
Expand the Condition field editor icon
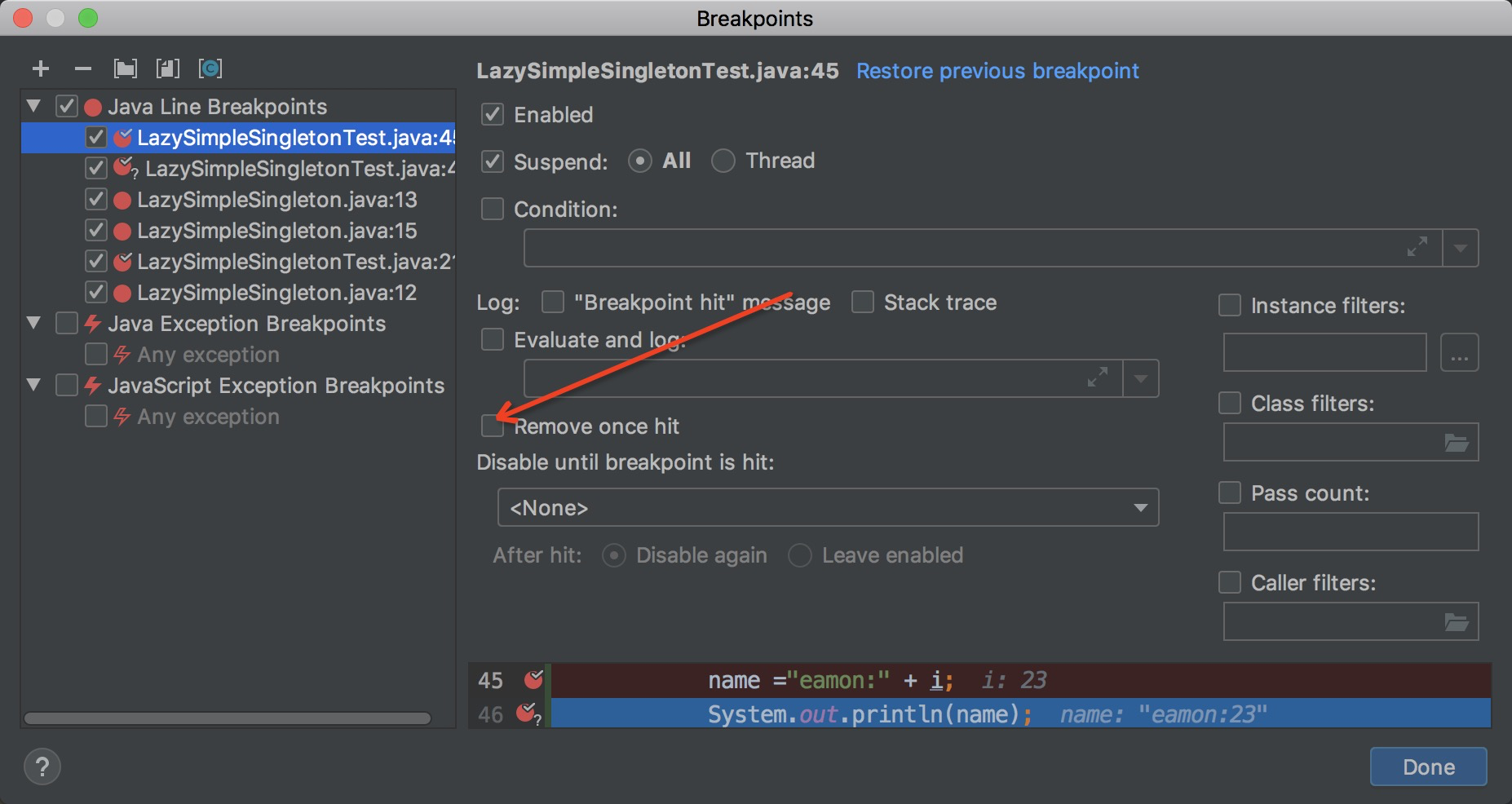click(1417, 246)
